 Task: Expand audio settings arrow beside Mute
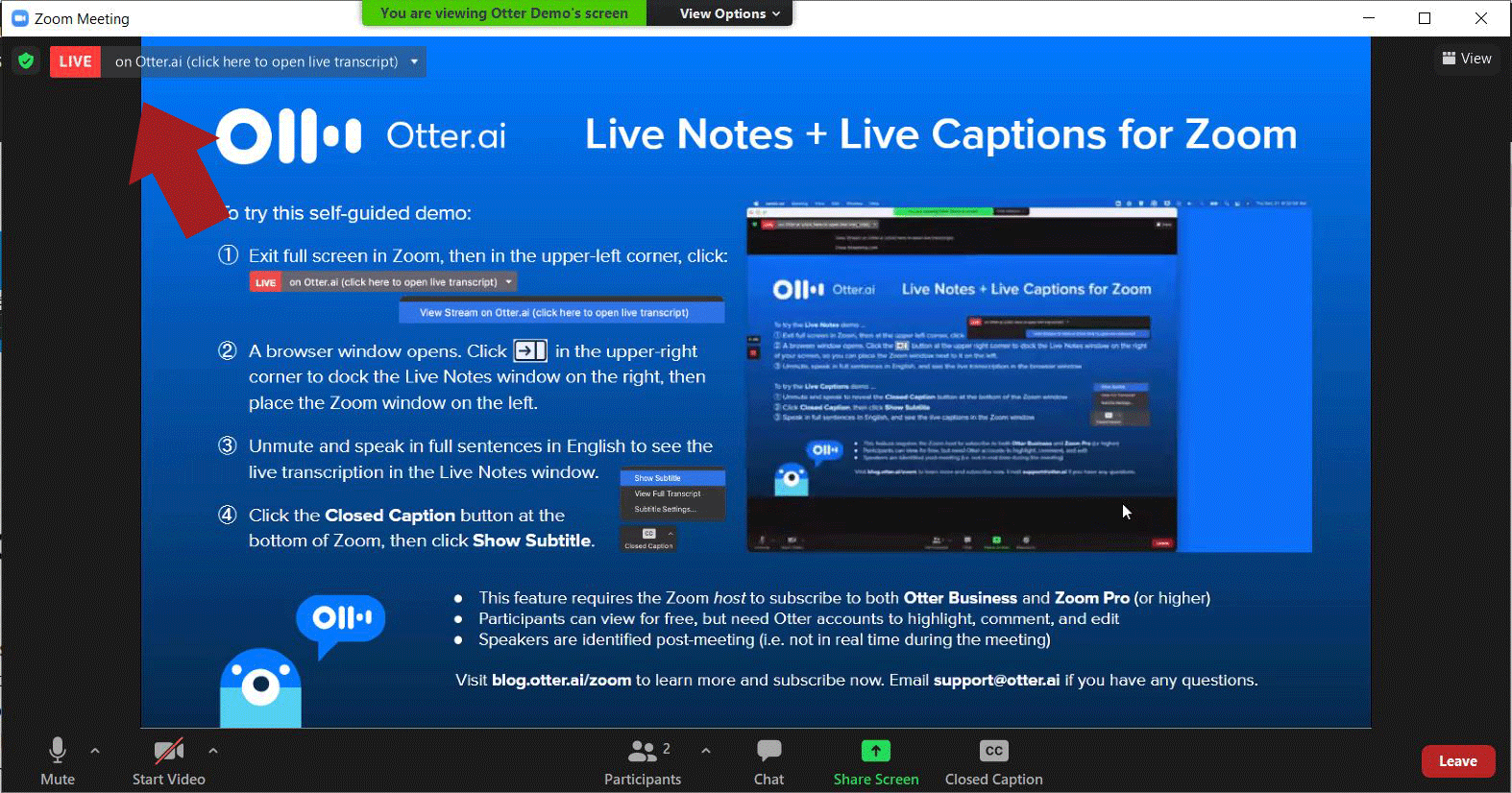pyautogui.click(x=95, y=751)
